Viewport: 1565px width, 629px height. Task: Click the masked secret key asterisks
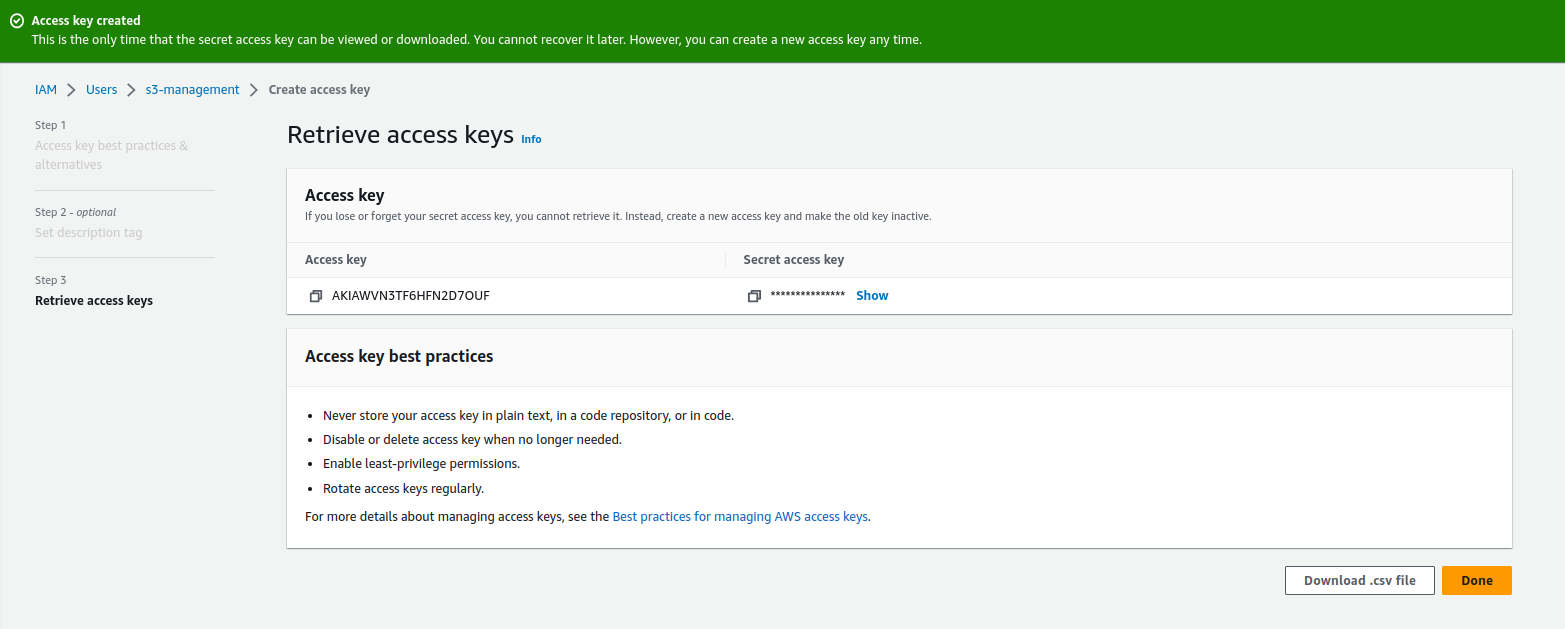807,296
